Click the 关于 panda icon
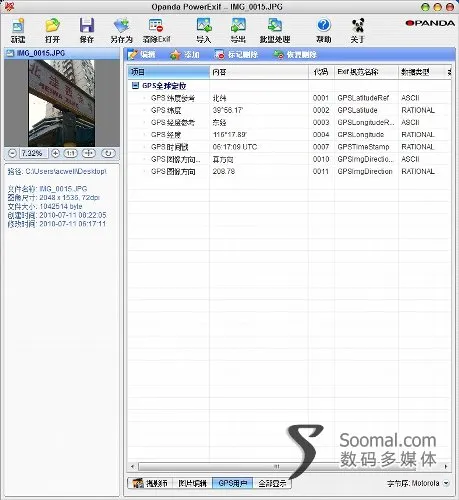Screen dimensions: 459x500 [358, 30]
